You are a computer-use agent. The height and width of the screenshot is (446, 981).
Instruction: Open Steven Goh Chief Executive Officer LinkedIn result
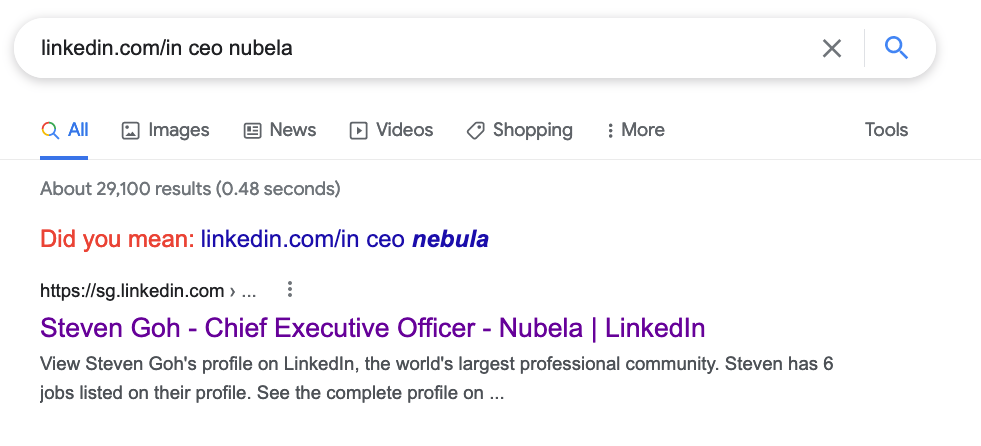click(373, 328)
